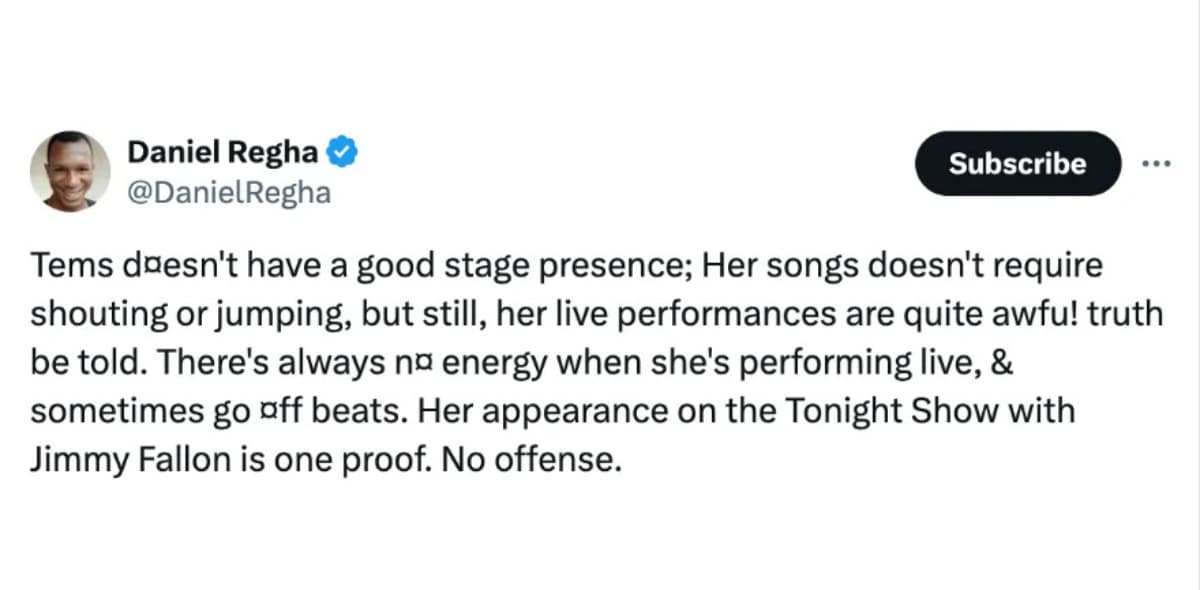Open the avatar thumbnail of the poster
This screenshot has height=590, width=1200.
[70, 167]
